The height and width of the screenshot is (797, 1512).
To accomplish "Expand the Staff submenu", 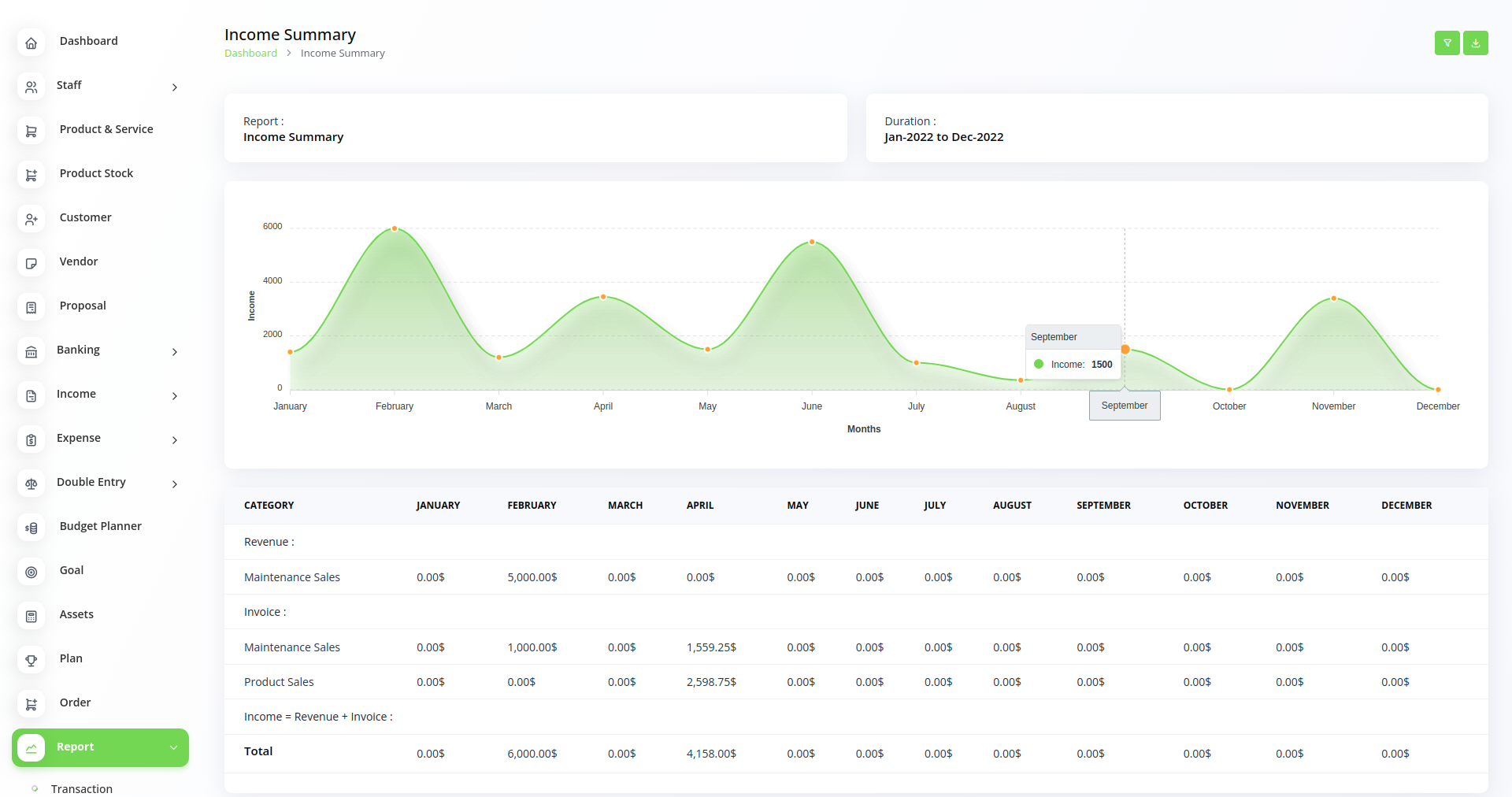I will coord(174,87).
